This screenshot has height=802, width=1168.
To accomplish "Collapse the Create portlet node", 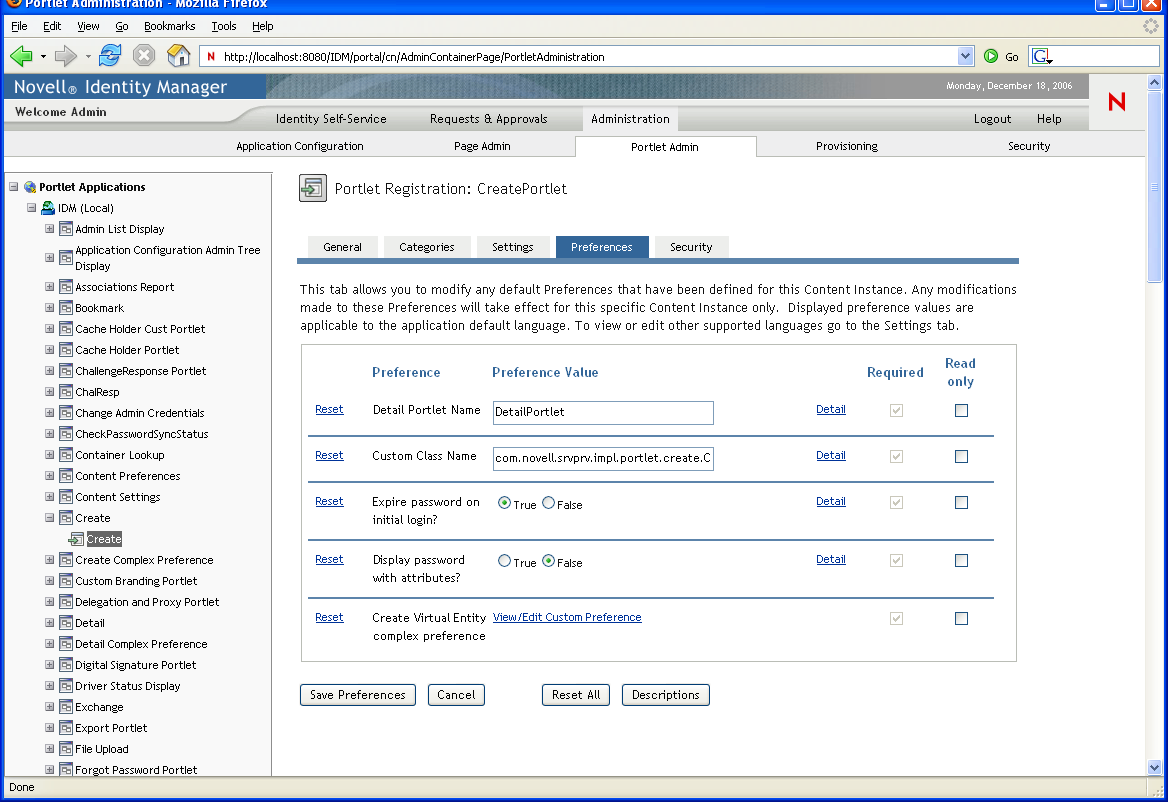I will (x=49, y=518).
